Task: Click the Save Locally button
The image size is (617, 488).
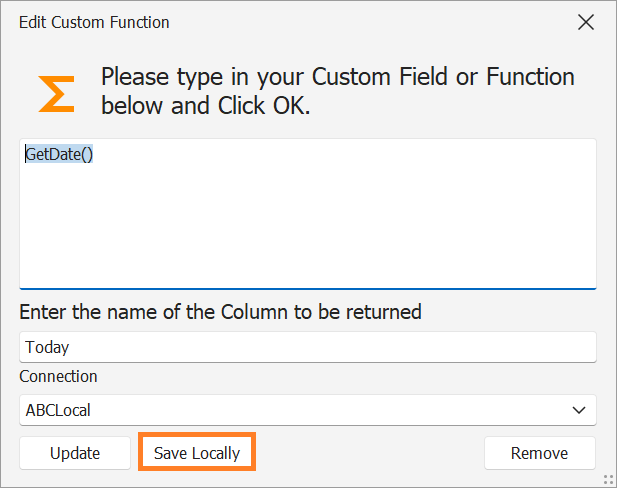Action: click(197, 453)
